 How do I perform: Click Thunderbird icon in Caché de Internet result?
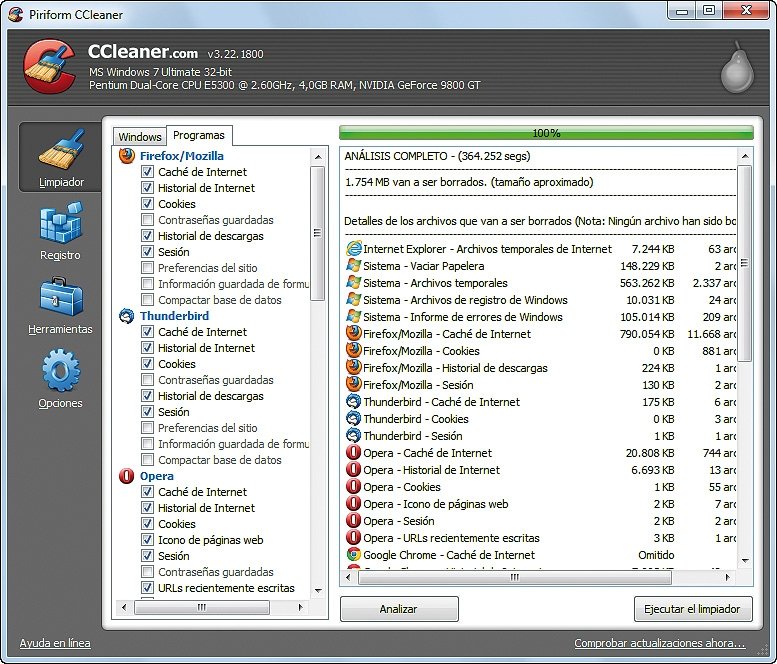[x=354, y=401]
